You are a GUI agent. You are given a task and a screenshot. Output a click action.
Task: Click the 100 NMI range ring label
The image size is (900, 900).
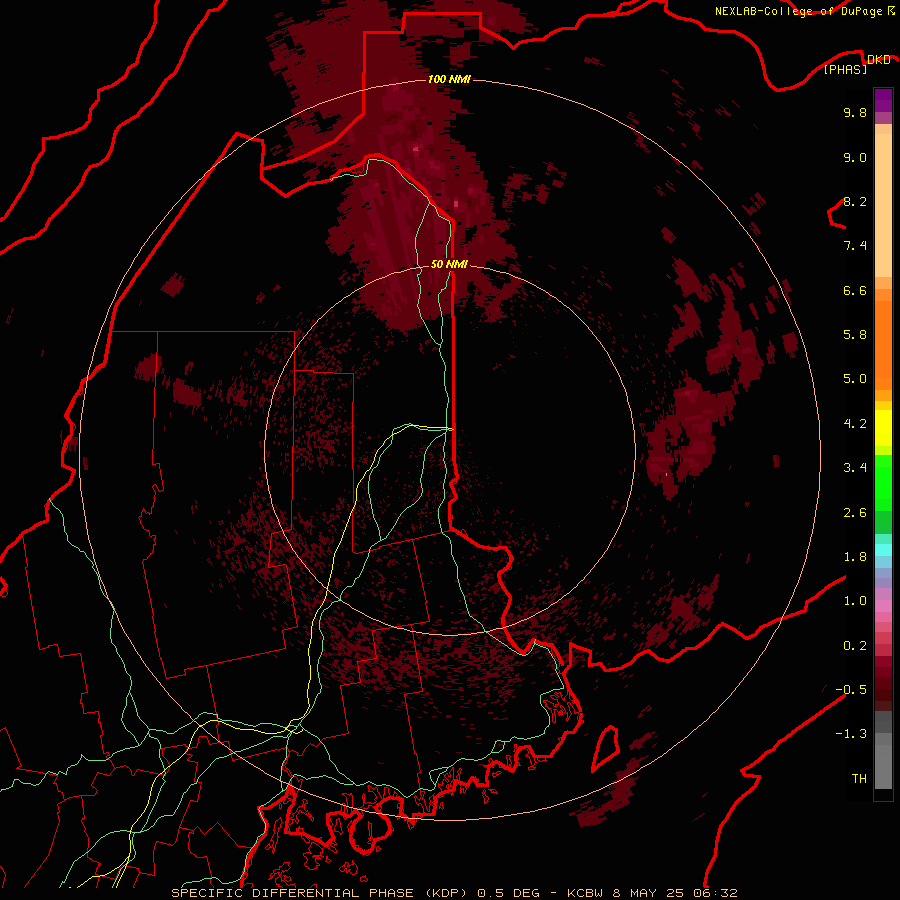(449, 79)
